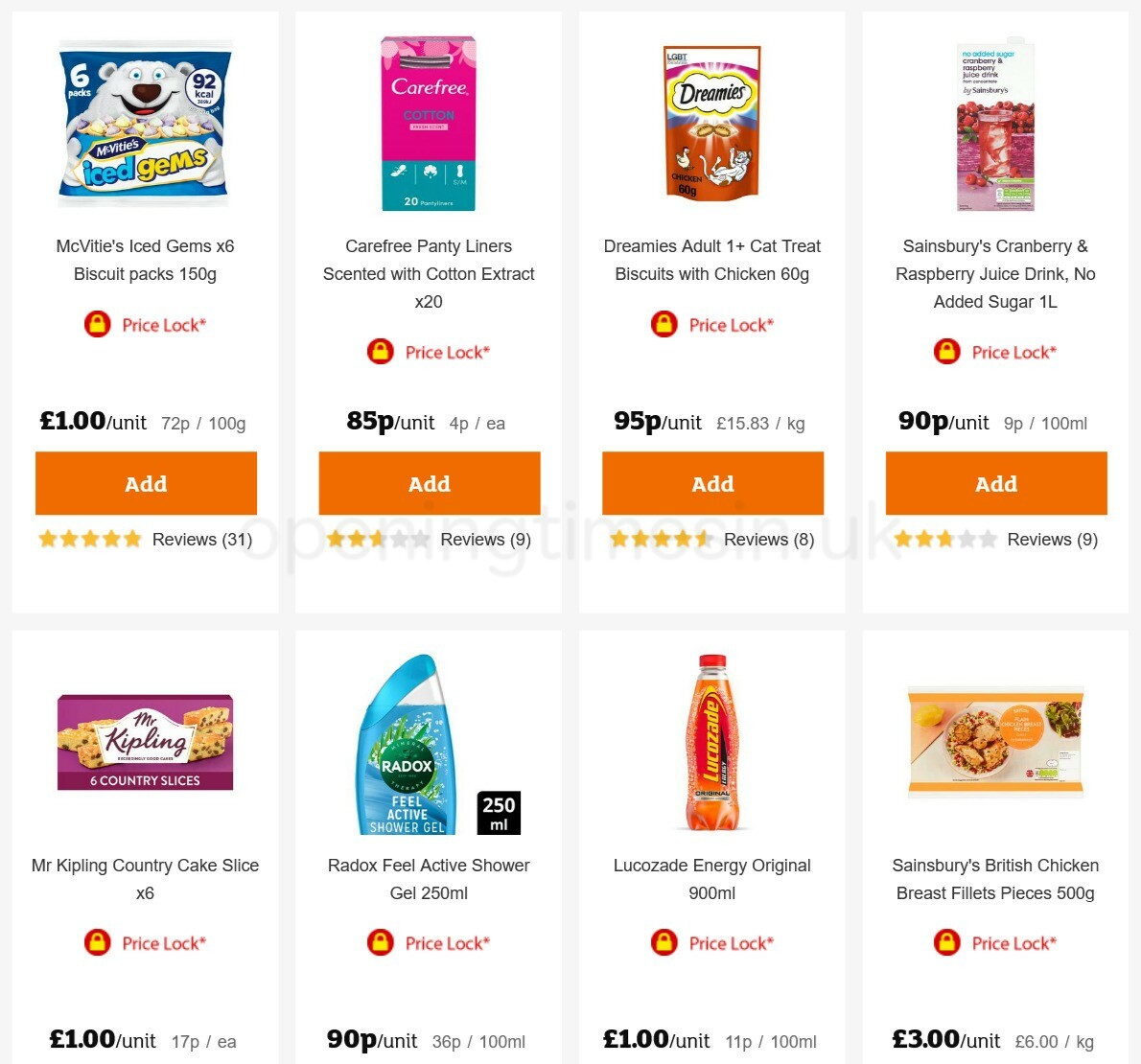Image resolution: width=1141 pixels, height=1064 pixels.
Task: Click the Price Lock padlock icon on McVitie's Iced Gems
Action: click(98, 325)
